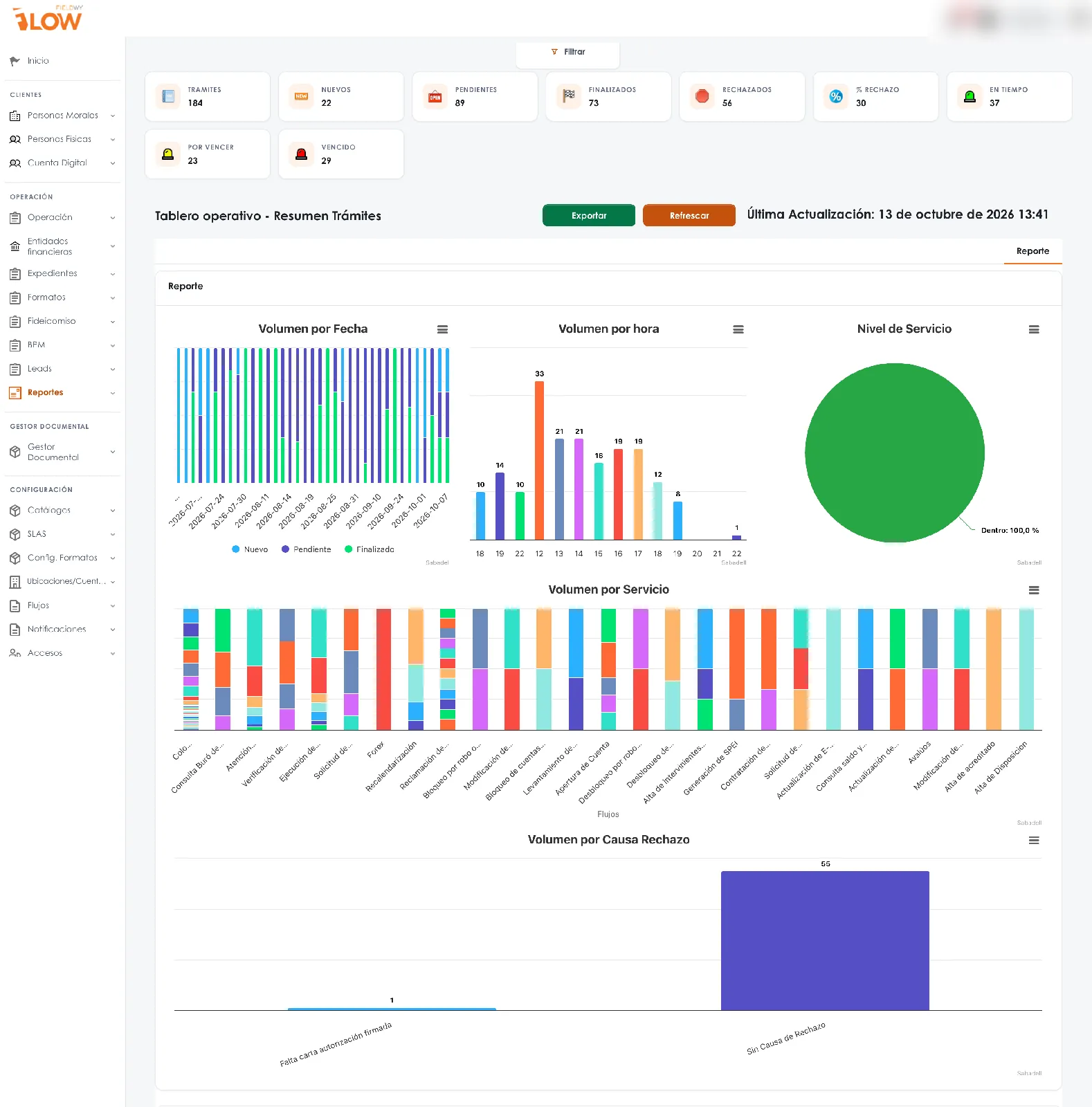Expand the Personas Físicas chevron
Screen dimensions: 1092x1107
113,139
